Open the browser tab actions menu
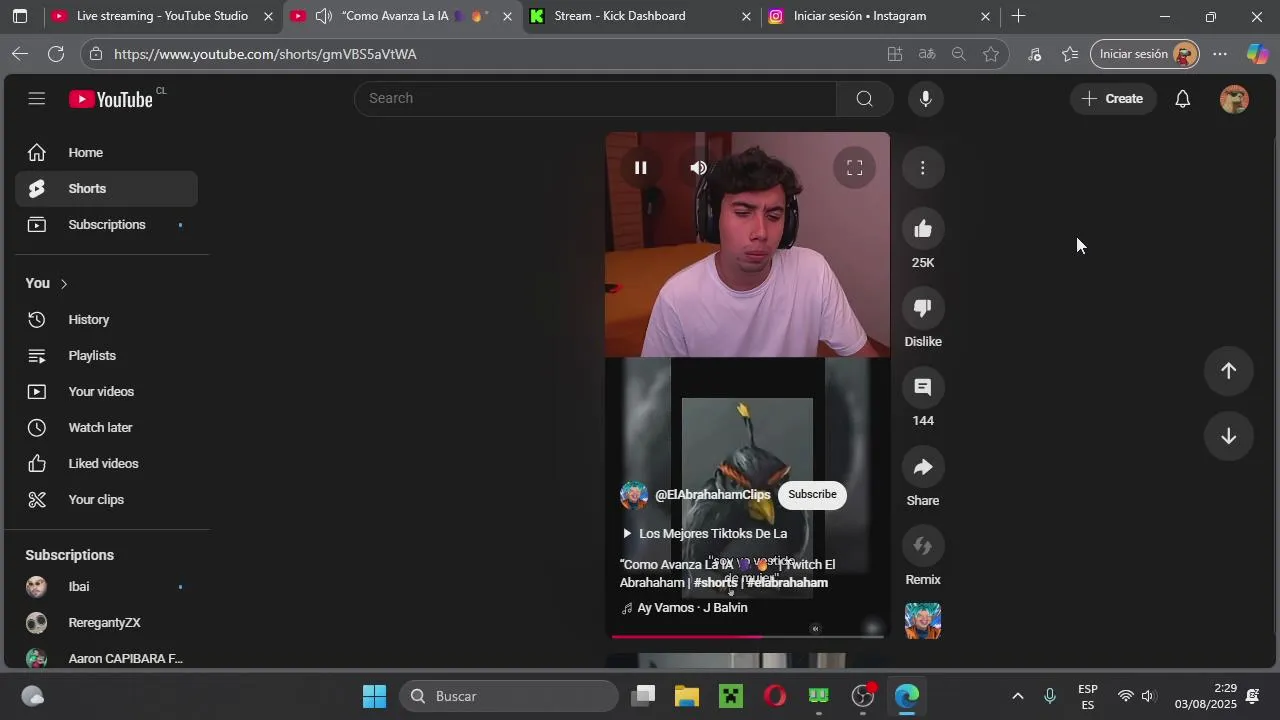This screenshot has height=720, width=1280. click(x=20, y=16)
